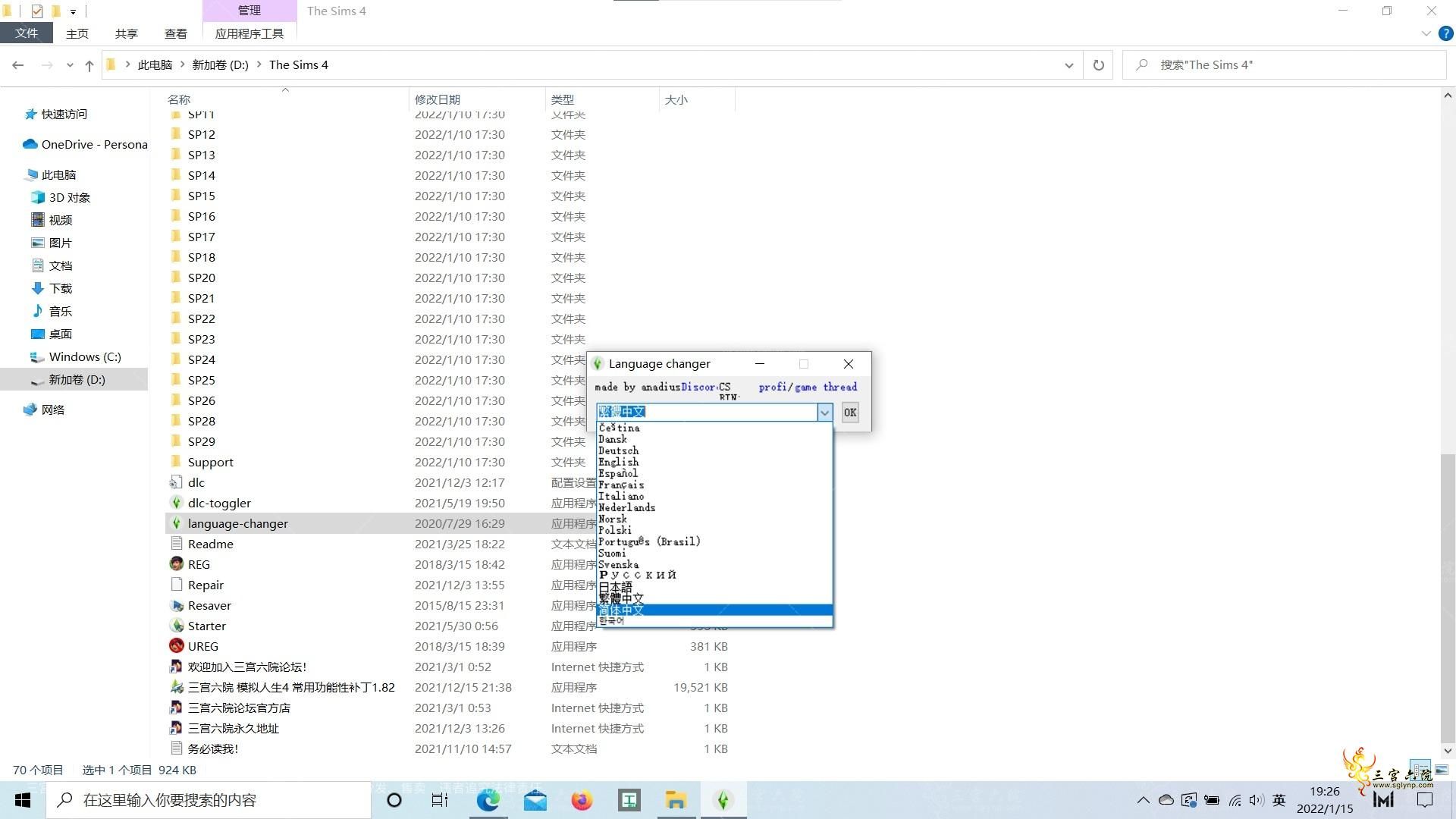The width and height of the screenshot is (1456, 819).
Task: Open Windows Start menu
Action: click(x=23, y=800)
